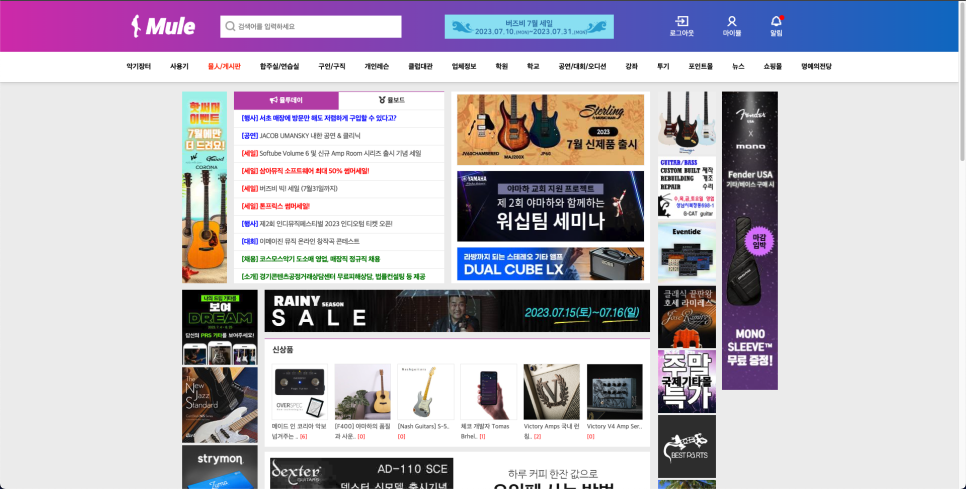The image size is (966, 489).
Task: Open Victory V4 Amp Series thumbnail
Action: pos(615,392)
